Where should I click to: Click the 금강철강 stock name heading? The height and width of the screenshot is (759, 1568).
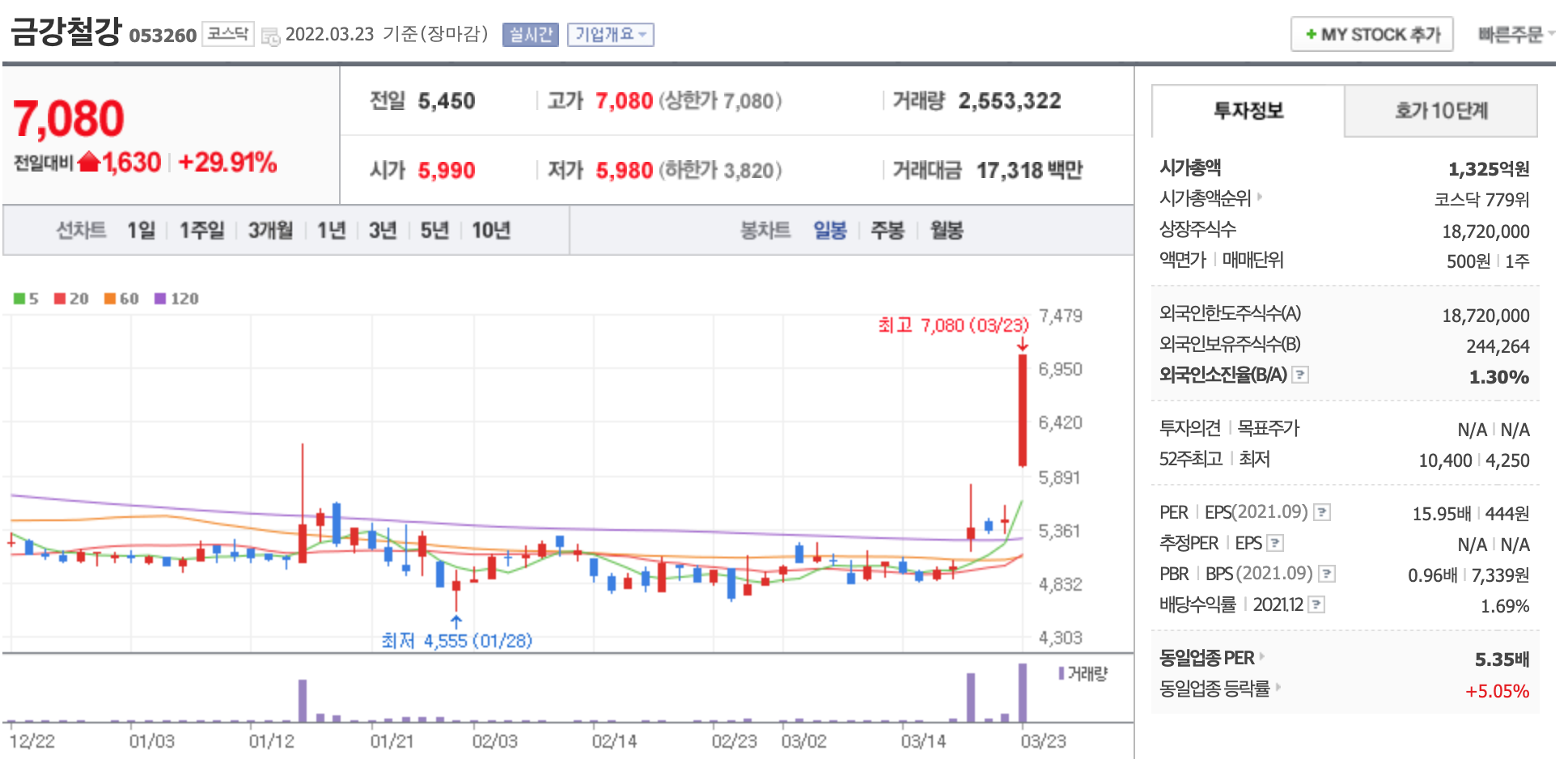point(66,32)
